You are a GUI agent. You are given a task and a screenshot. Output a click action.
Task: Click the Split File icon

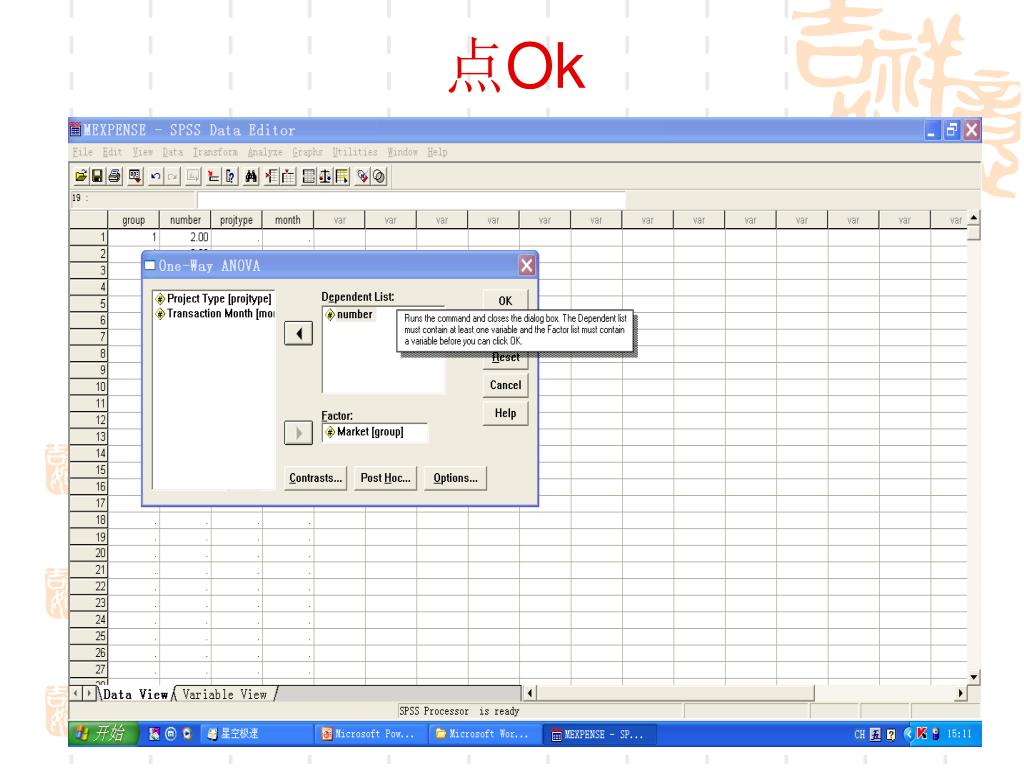click(x=309, y=176)
